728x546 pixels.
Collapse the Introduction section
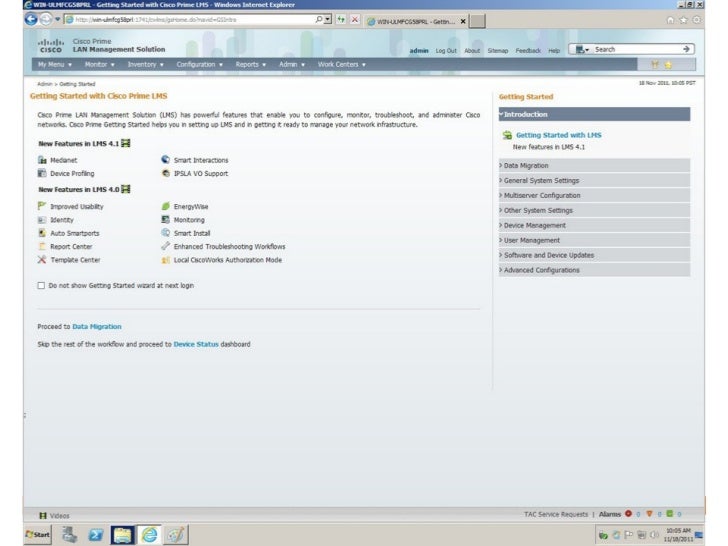(594, 114)
